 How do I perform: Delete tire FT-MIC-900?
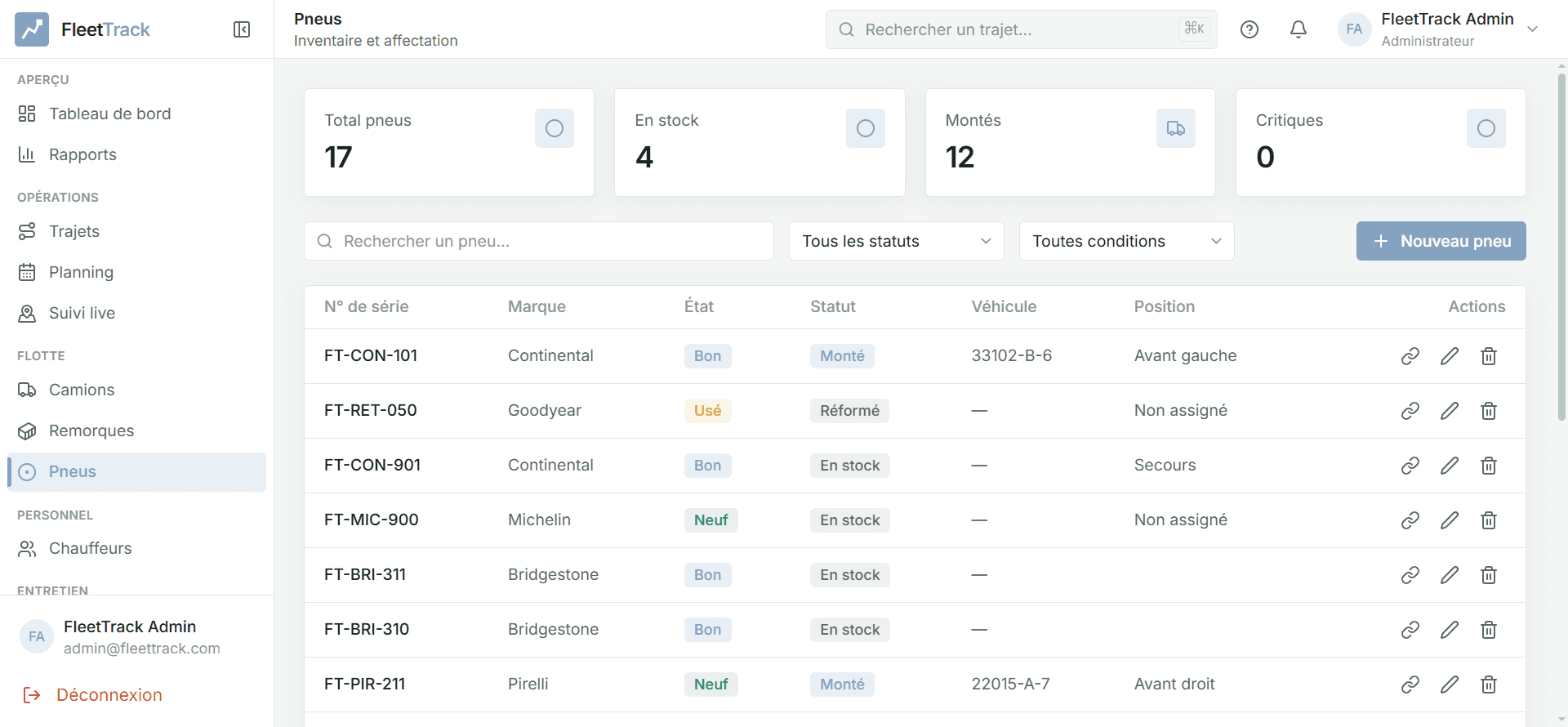coord(1489,520)
